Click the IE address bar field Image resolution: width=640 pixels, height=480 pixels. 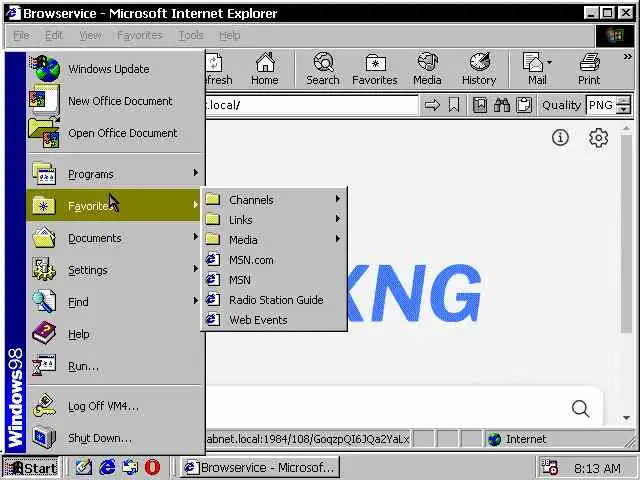[311, 105]
